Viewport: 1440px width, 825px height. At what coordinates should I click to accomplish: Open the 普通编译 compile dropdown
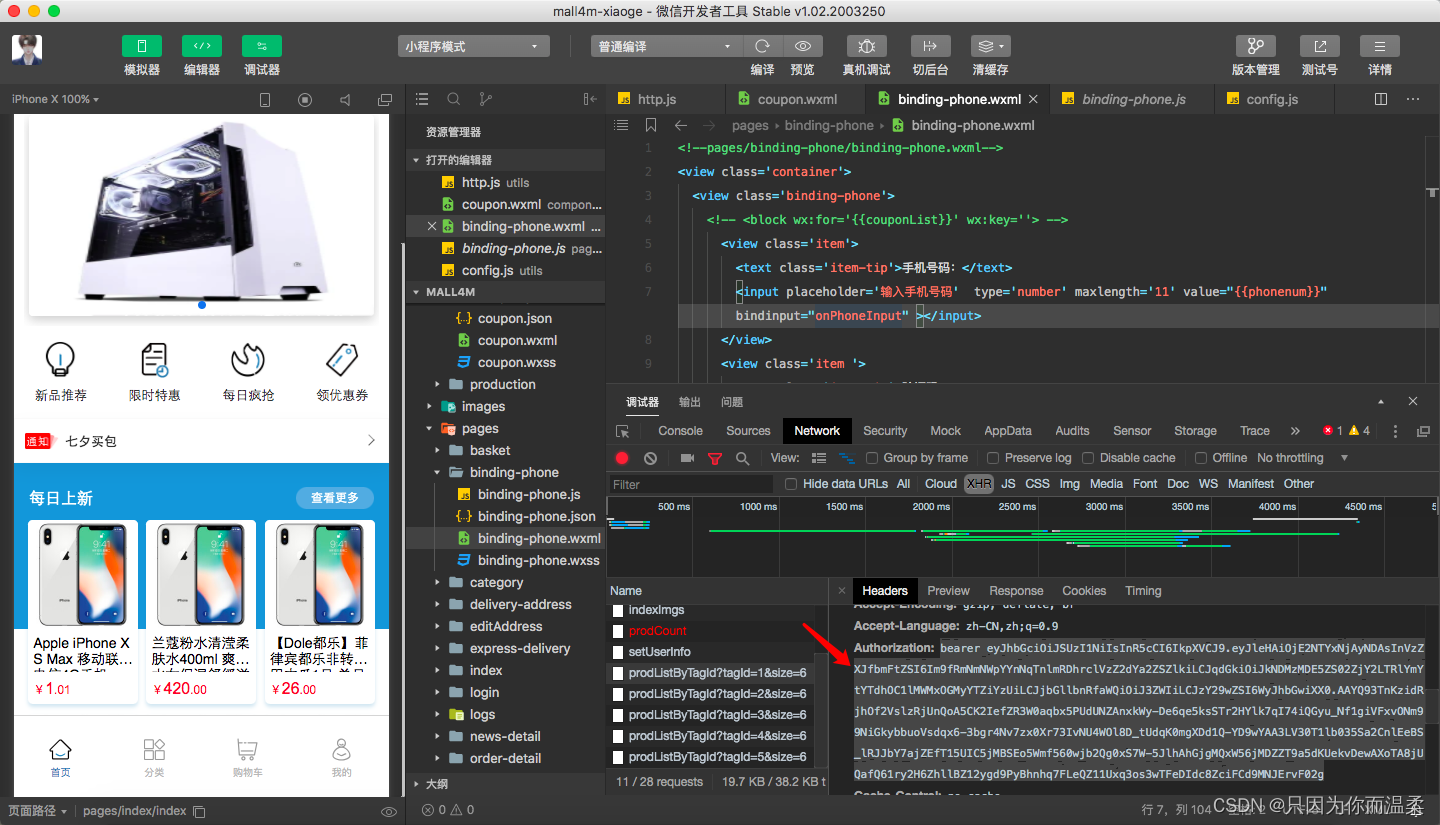coord(666,46)
